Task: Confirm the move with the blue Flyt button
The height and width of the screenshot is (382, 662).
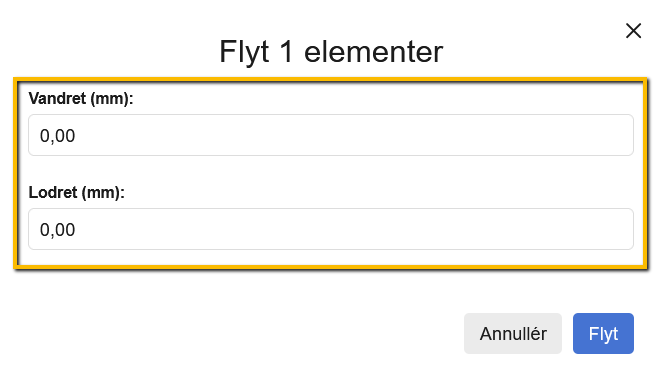Action: [603, 333]
